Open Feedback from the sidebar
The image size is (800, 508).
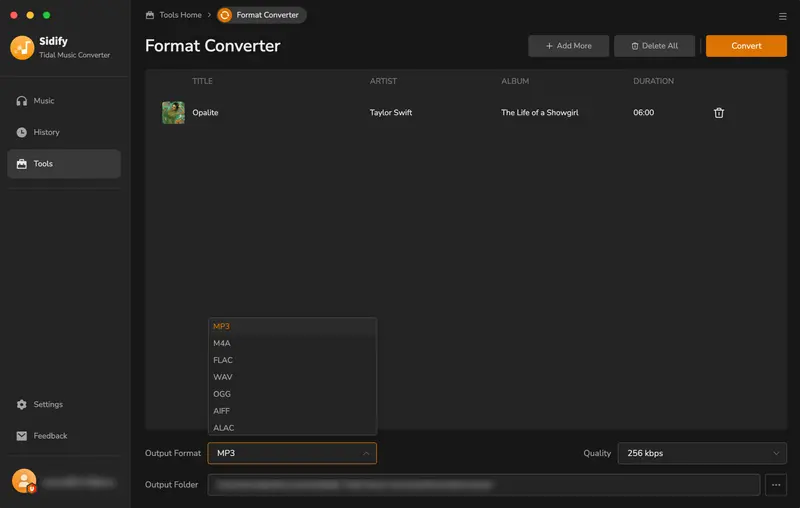pyautogui.click(x=64, y=436)
